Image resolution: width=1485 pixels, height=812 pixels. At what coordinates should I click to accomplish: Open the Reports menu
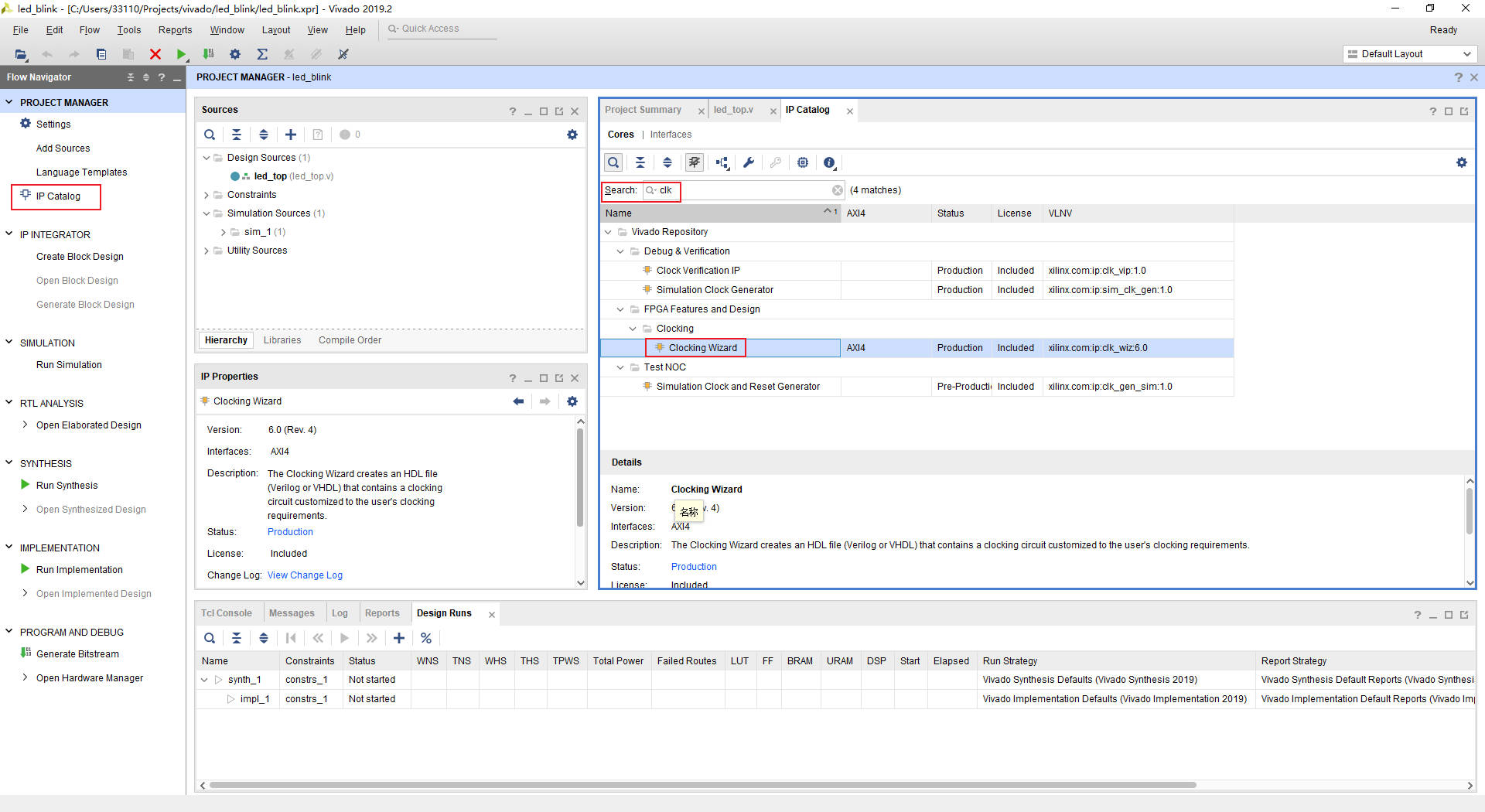click(175, 30)
